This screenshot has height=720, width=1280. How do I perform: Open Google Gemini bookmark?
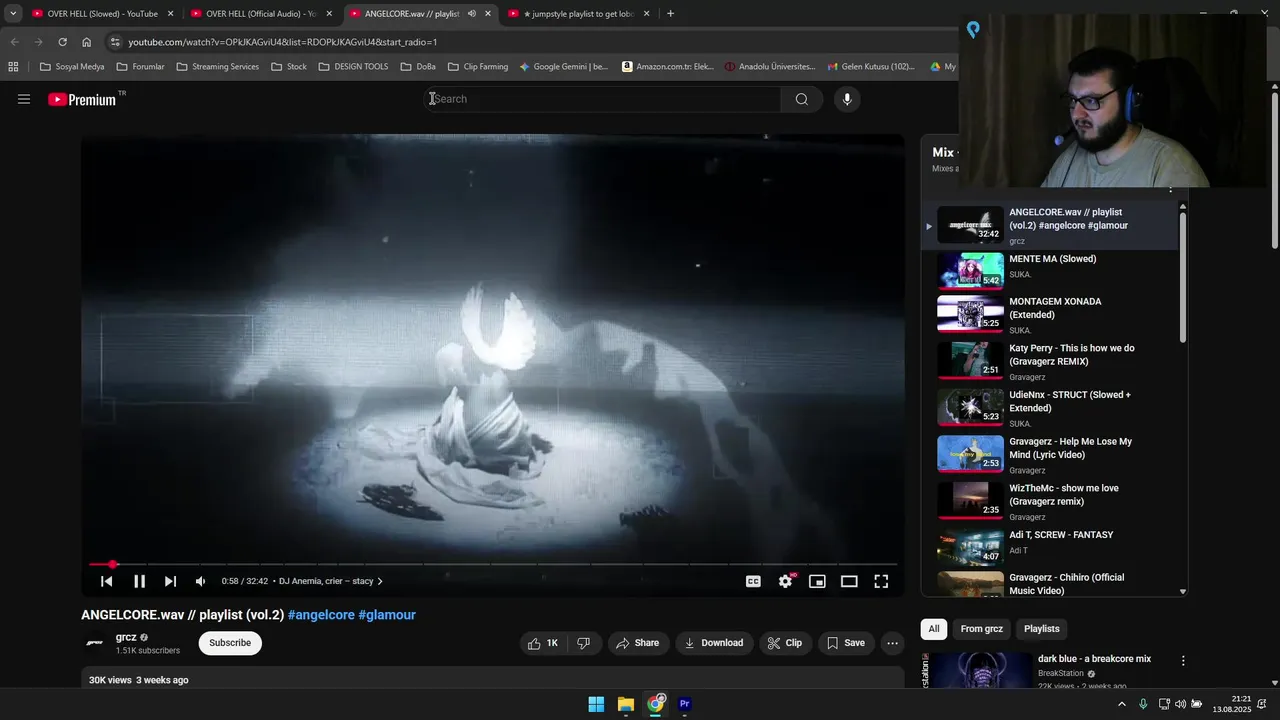click(x=563, y=67)
